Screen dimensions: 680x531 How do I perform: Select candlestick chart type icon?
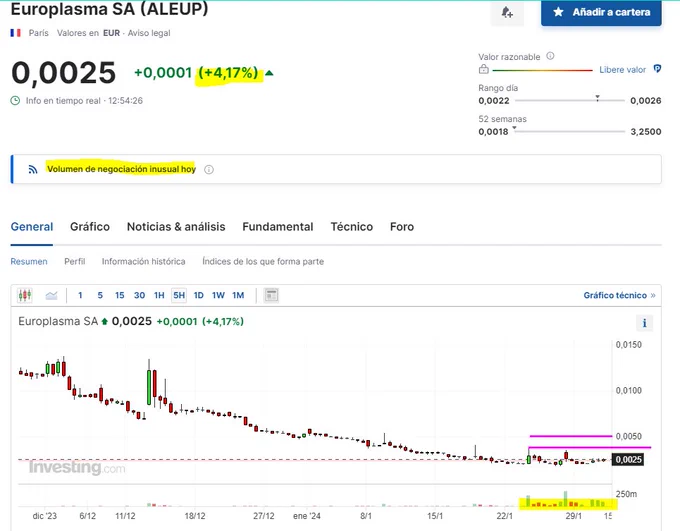click(x=25, y=295)
